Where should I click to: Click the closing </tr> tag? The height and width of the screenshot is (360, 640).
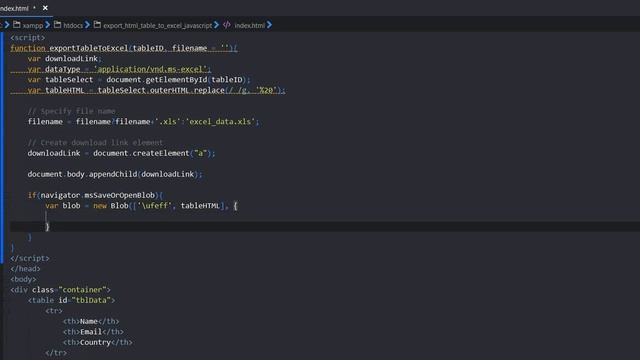pyautogui.click(x=56, y=353)
